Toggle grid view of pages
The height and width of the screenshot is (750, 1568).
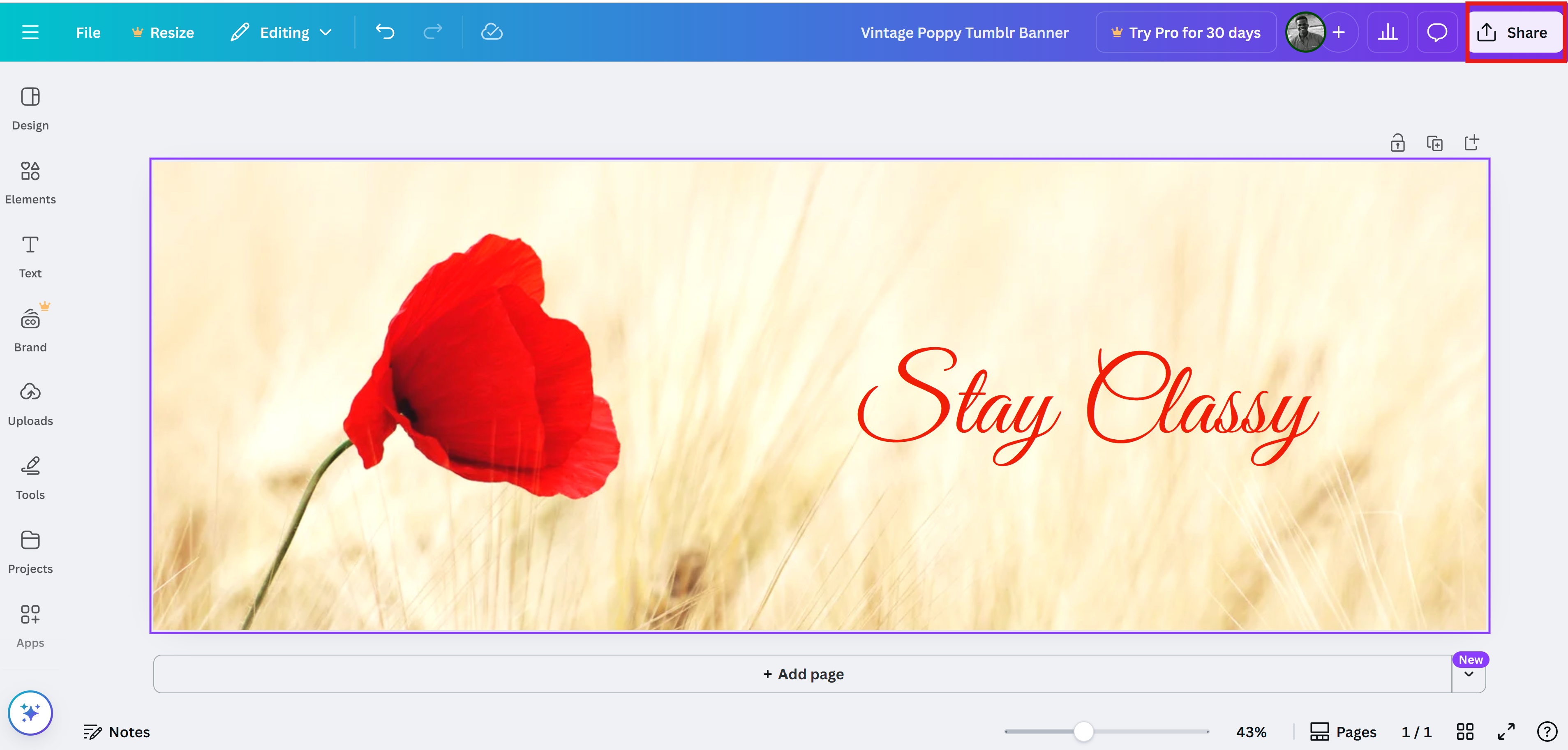click(x=1465, y=731)
